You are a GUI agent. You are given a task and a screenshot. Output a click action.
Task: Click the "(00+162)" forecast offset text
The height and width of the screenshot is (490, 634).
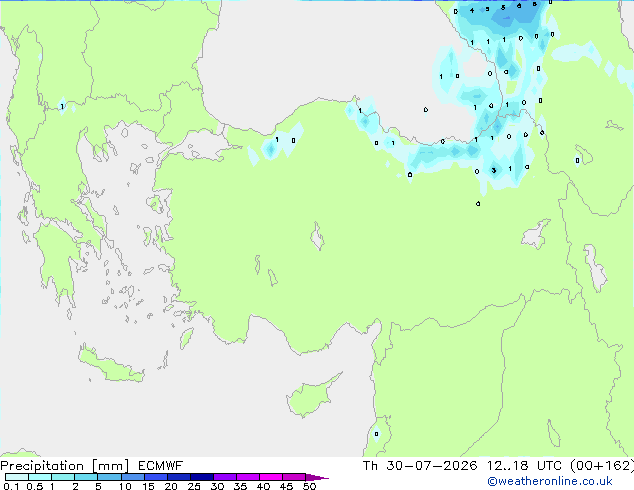(x=602, y=466)
